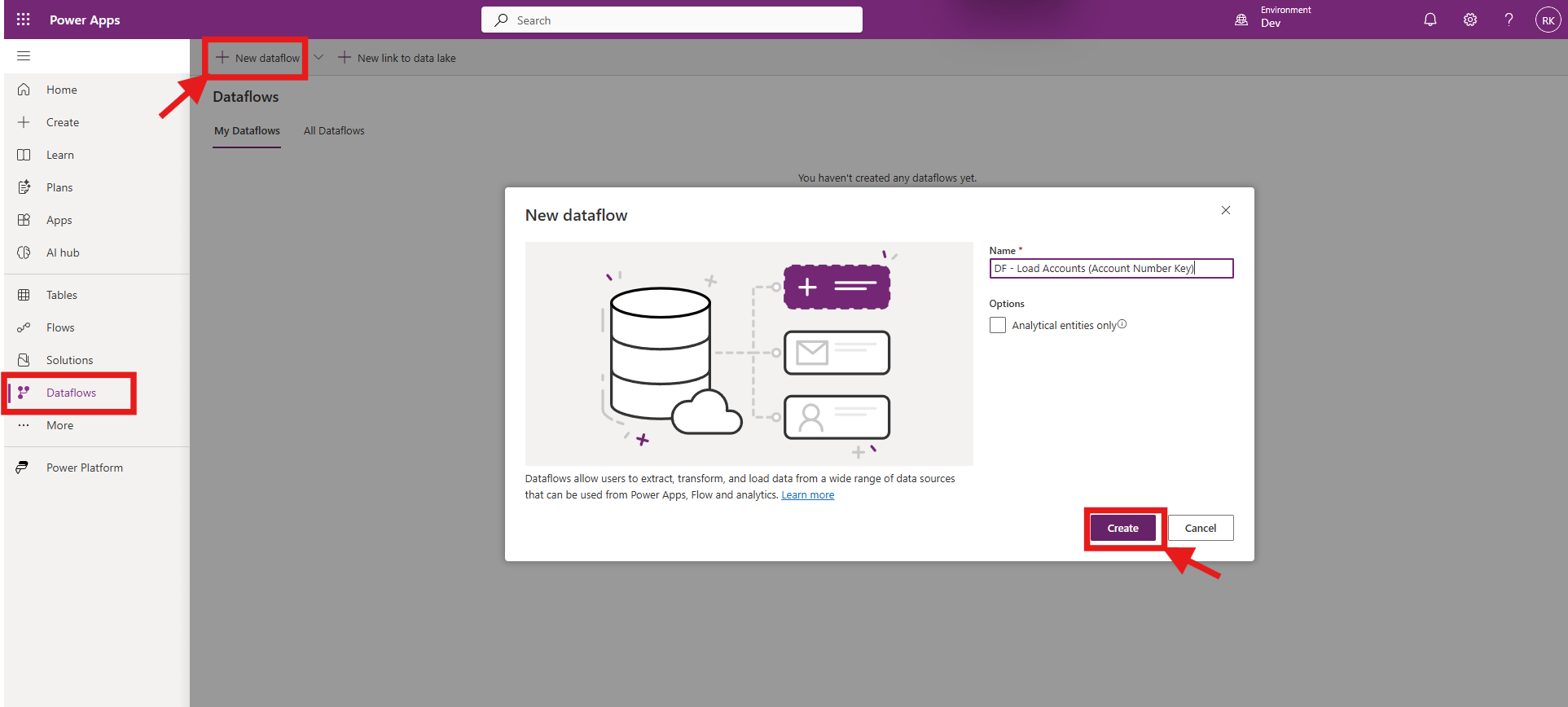The image size is (1568, 707).
Task: Go to Home in the sidebar
Action: click(61, 90)
